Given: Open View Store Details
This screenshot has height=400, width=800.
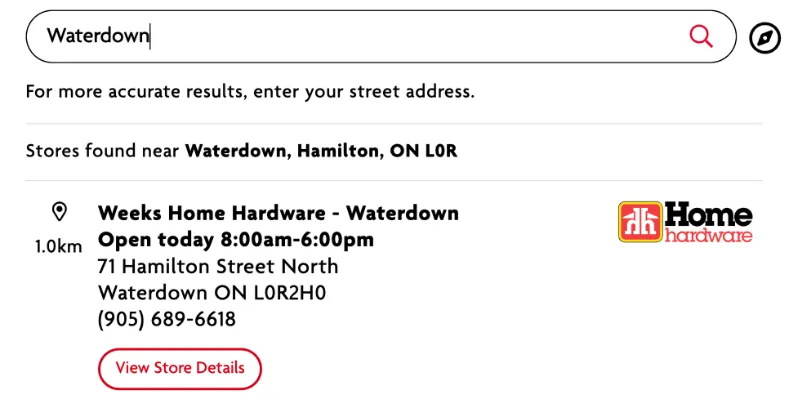Looking at the screenshot, I should 180,368.
